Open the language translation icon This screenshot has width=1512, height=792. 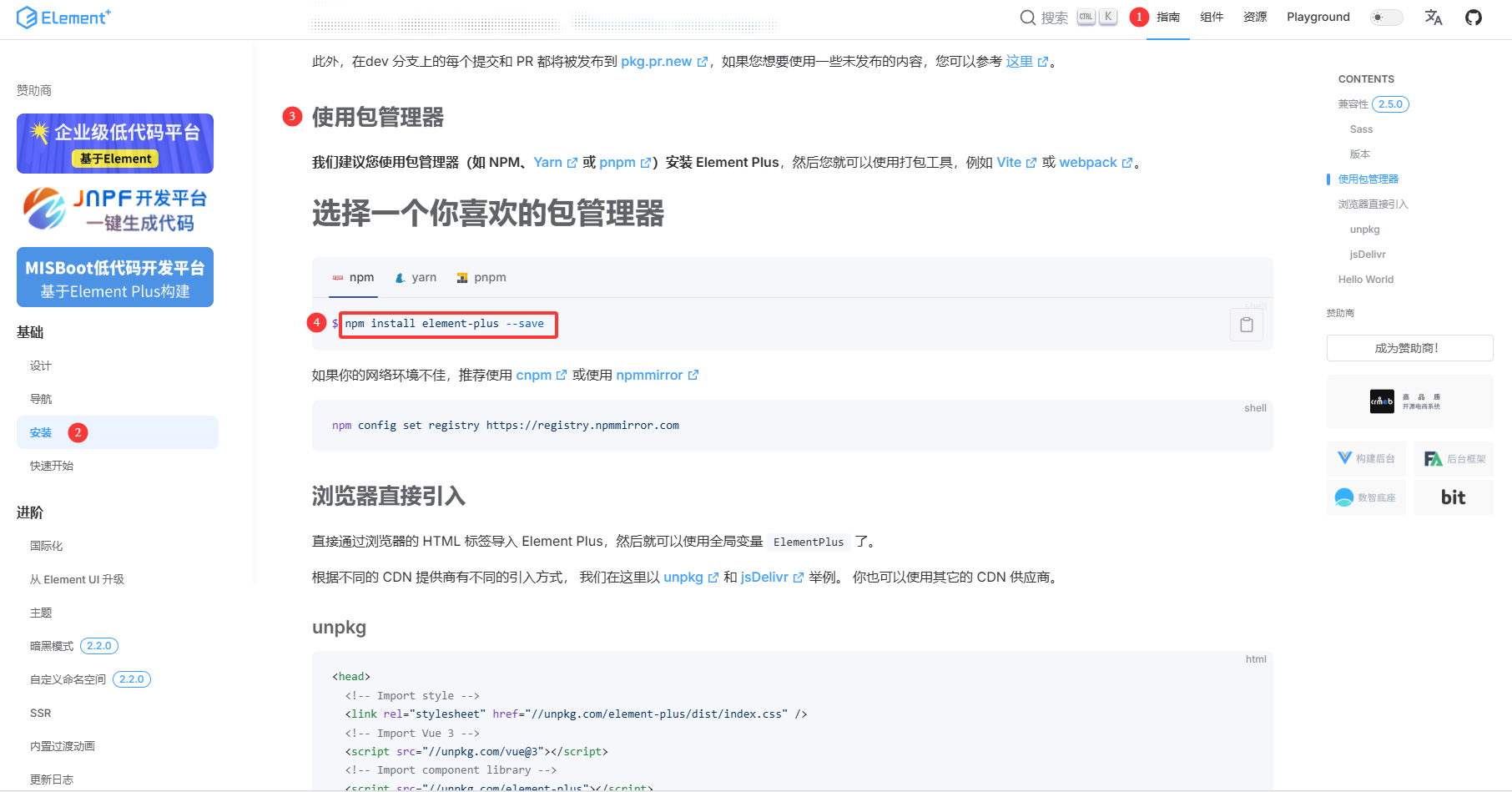click(x=1434, y=18)
